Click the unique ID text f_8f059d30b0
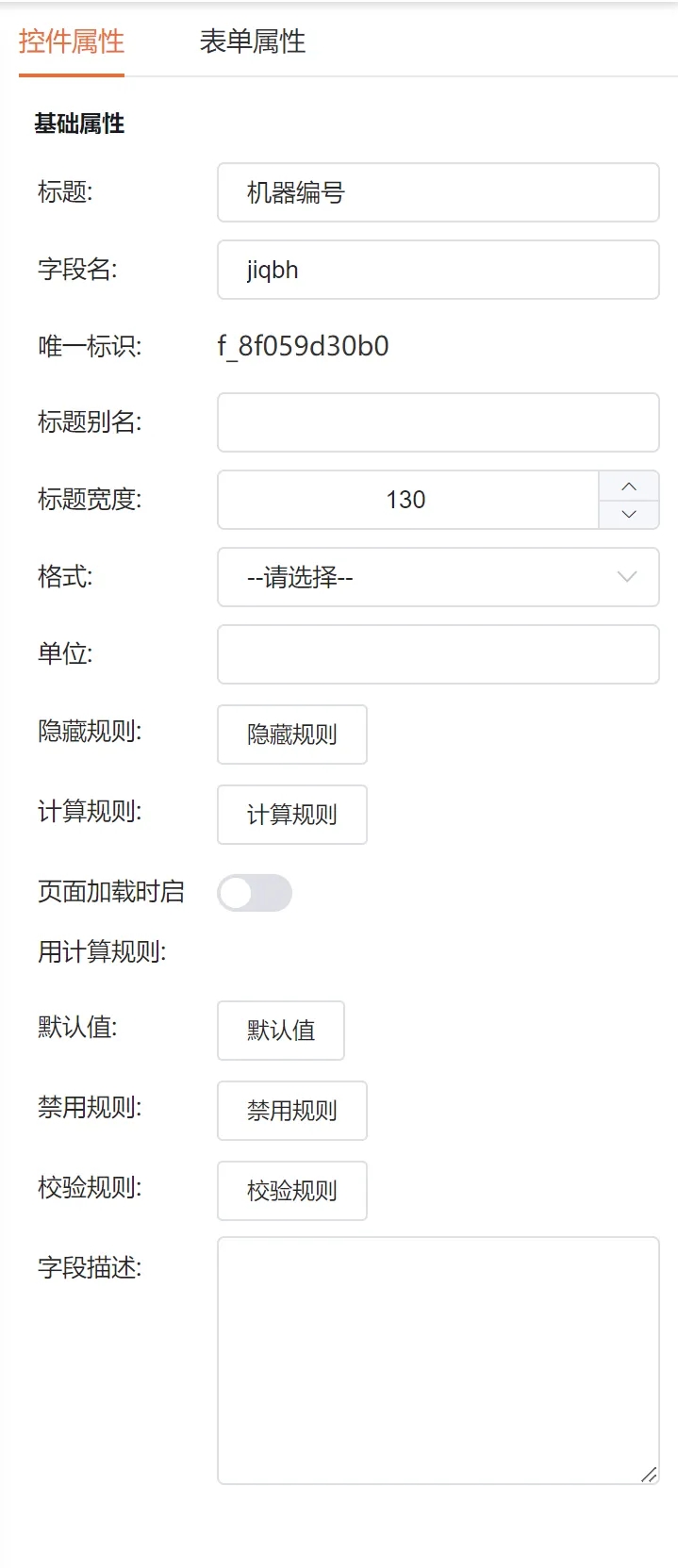The height and width of the screenshot is (1568, 678). click(x=303, y=346)
